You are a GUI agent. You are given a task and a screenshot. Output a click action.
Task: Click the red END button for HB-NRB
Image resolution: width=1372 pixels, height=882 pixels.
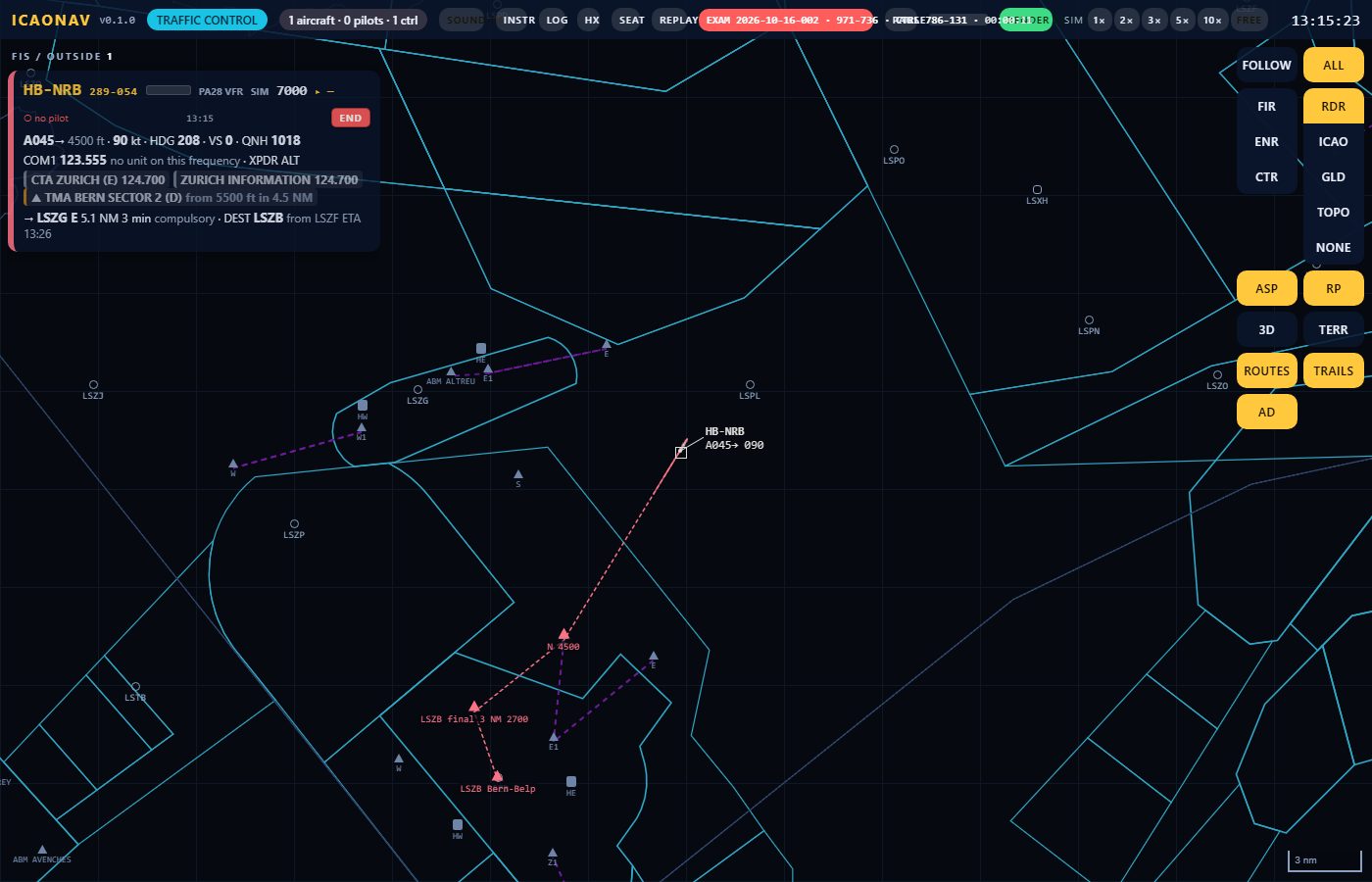[x=351, y=118]
